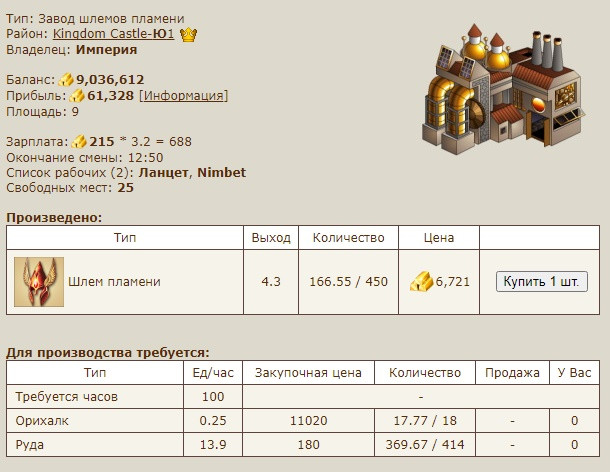The height and width of the screenshot is (472, 610).
Task: Click the free places value 25
Action: point(126,188)
